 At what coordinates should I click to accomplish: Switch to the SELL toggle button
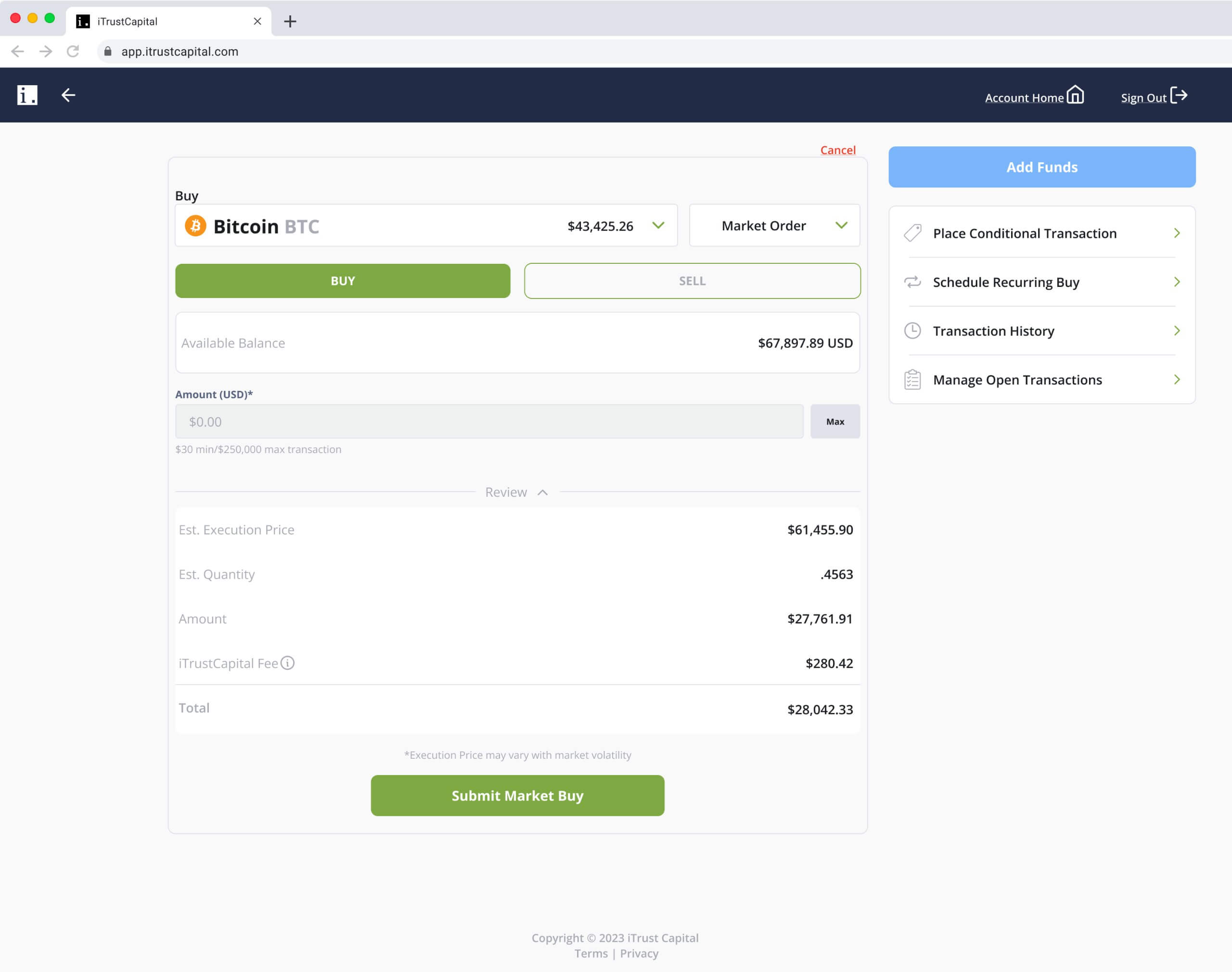click(692, 281)
